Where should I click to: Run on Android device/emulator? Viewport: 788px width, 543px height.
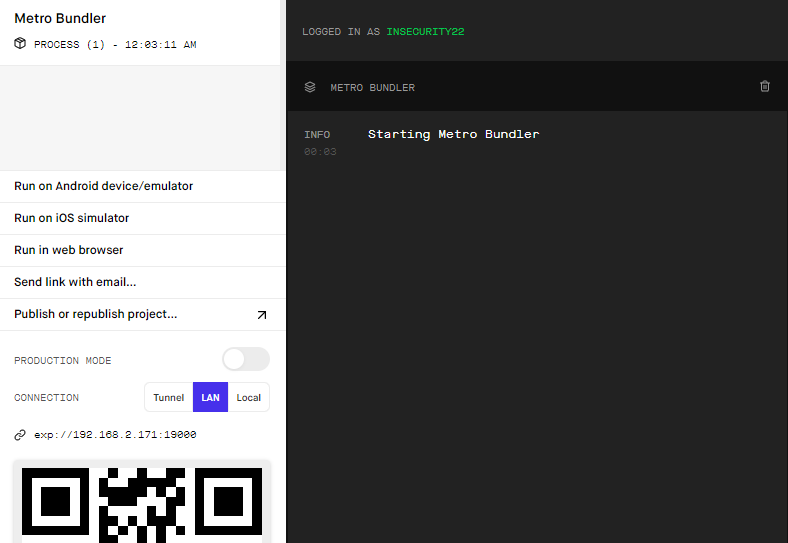143,187
